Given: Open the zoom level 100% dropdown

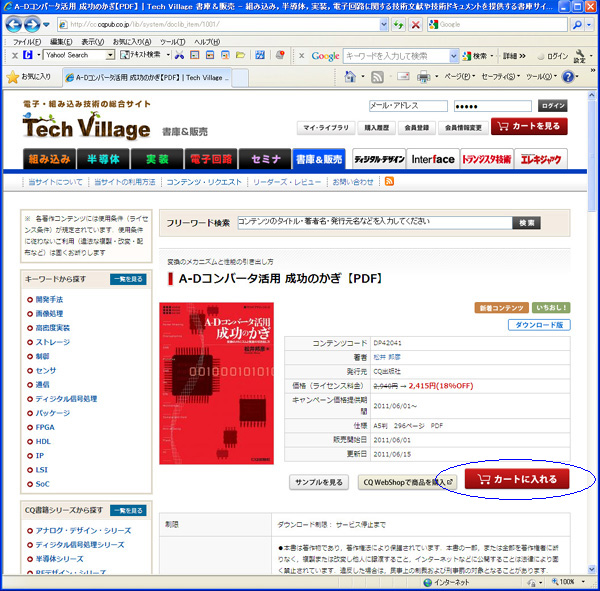Looking at the screenshot, I should tap(570, 582).
